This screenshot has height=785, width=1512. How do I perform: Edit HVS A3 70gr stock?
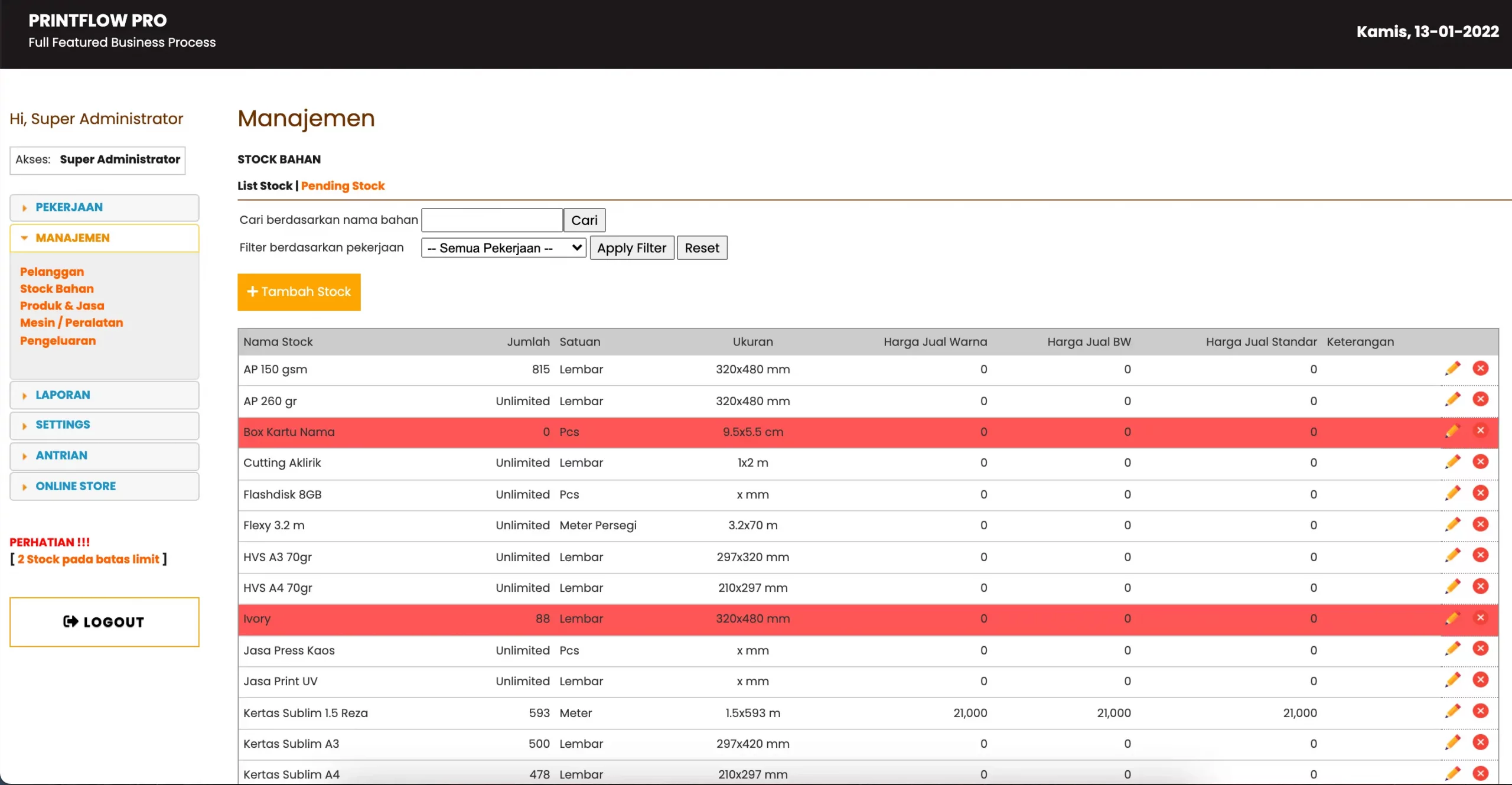coord(1452,556)
